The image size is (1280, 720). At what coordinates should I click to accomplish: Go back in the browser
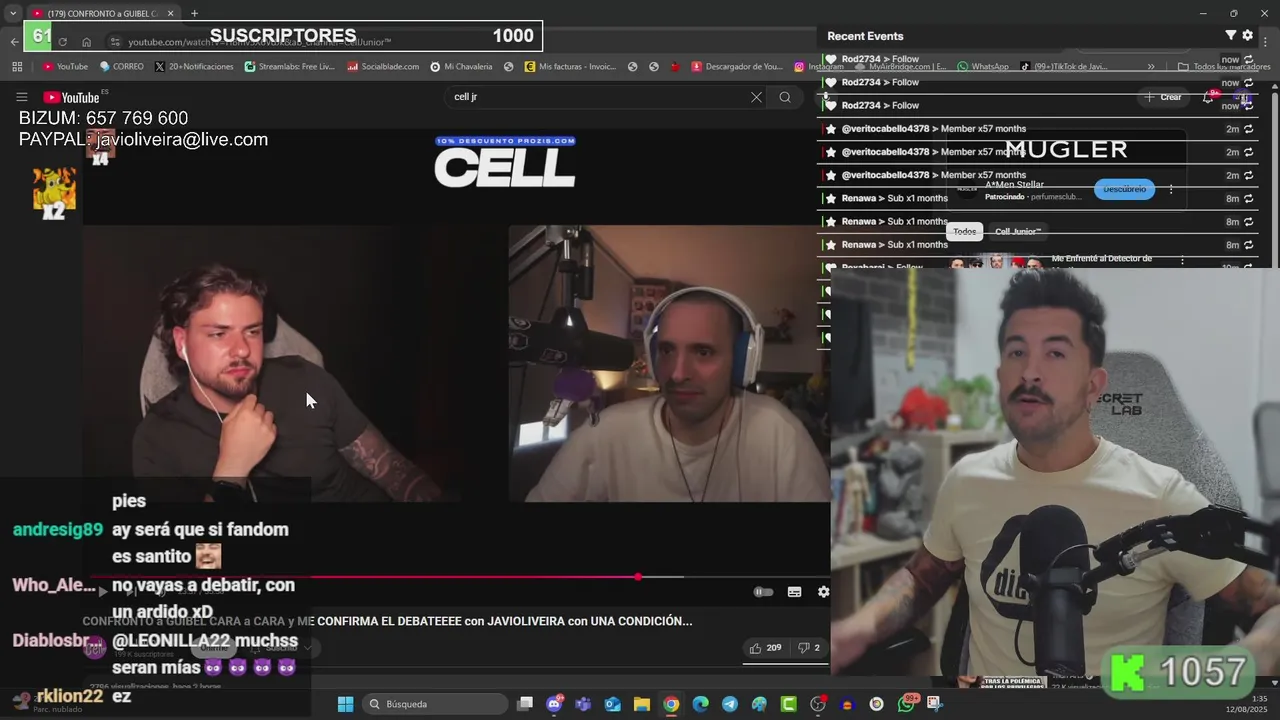coord(14,42)
